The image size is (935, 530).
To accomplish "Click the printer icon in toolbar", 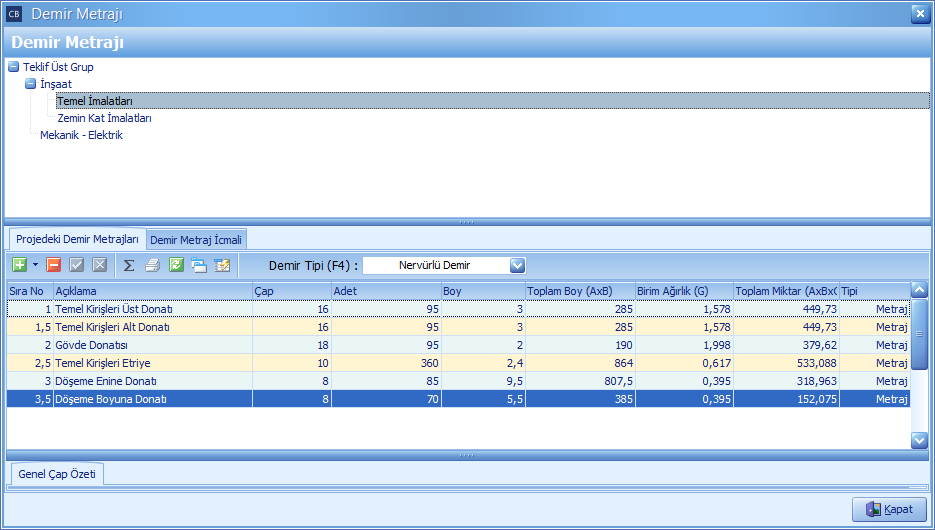I will (x=153, y=265).
